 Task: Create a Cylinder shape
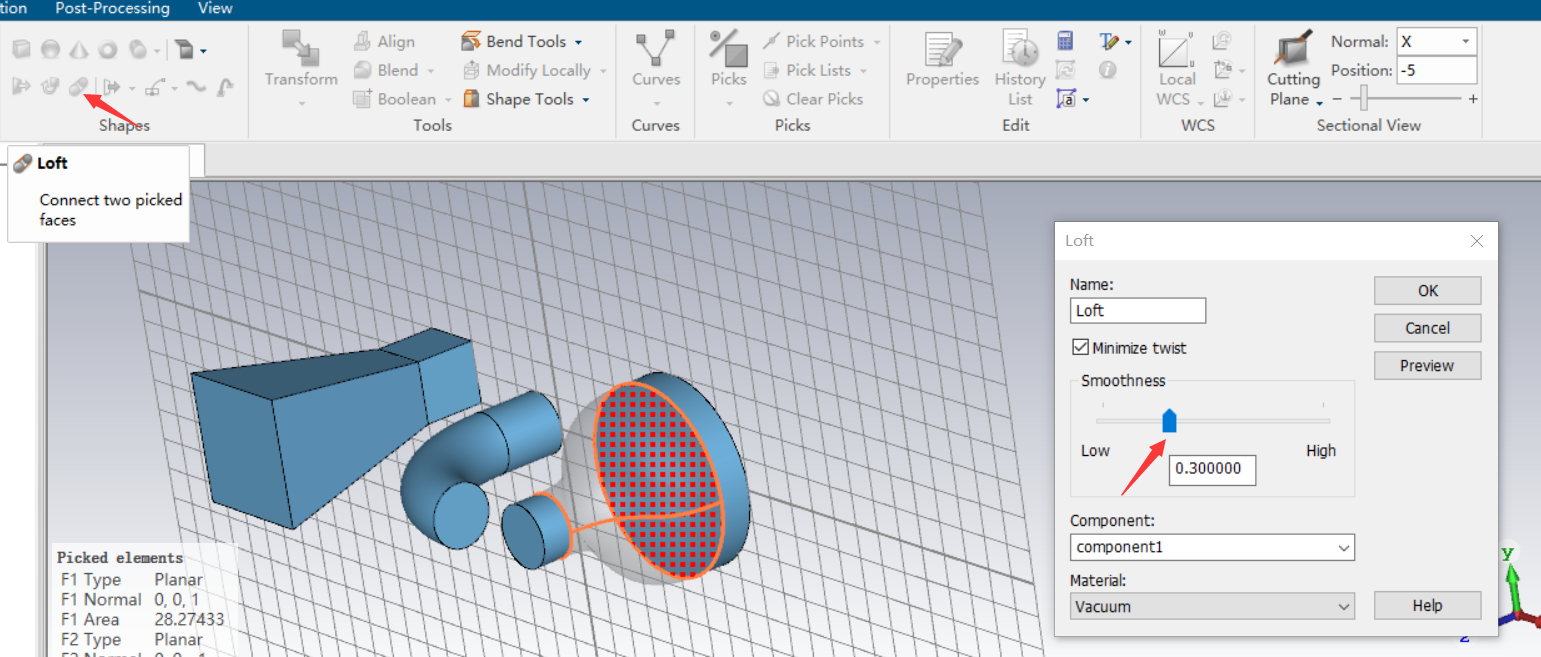click(138, 49)
